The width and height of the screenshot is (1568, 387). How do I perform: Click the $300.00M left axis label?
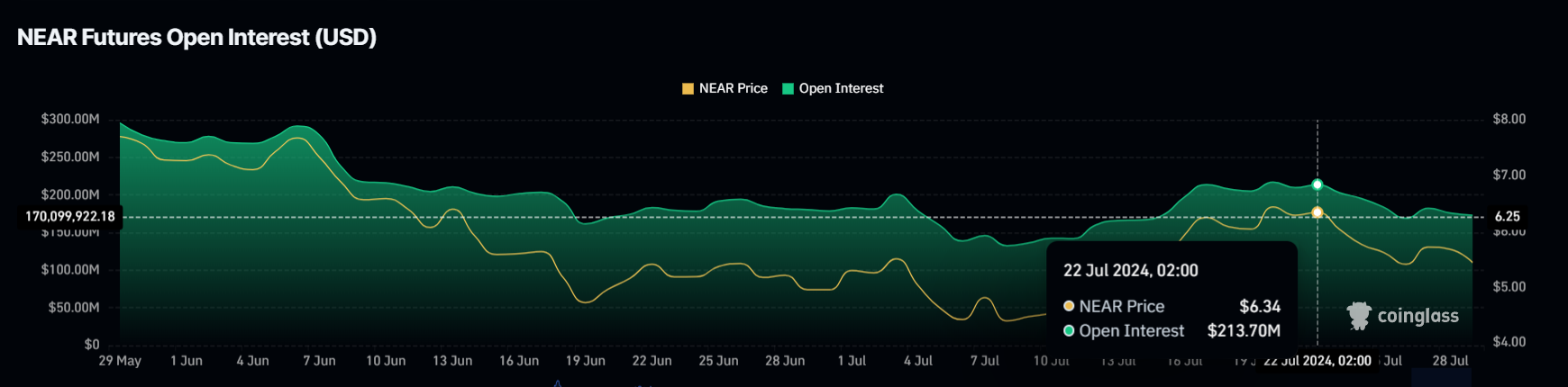point(70,120)
